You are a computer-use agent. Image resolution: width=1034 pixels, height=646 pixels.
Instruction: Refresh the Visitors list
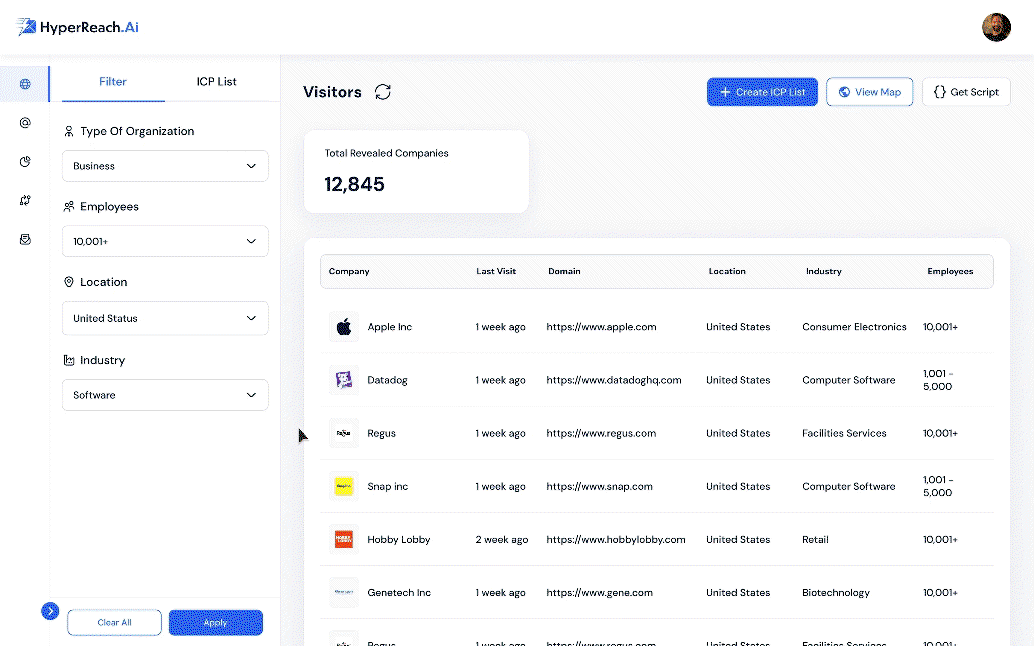[383, 92]
